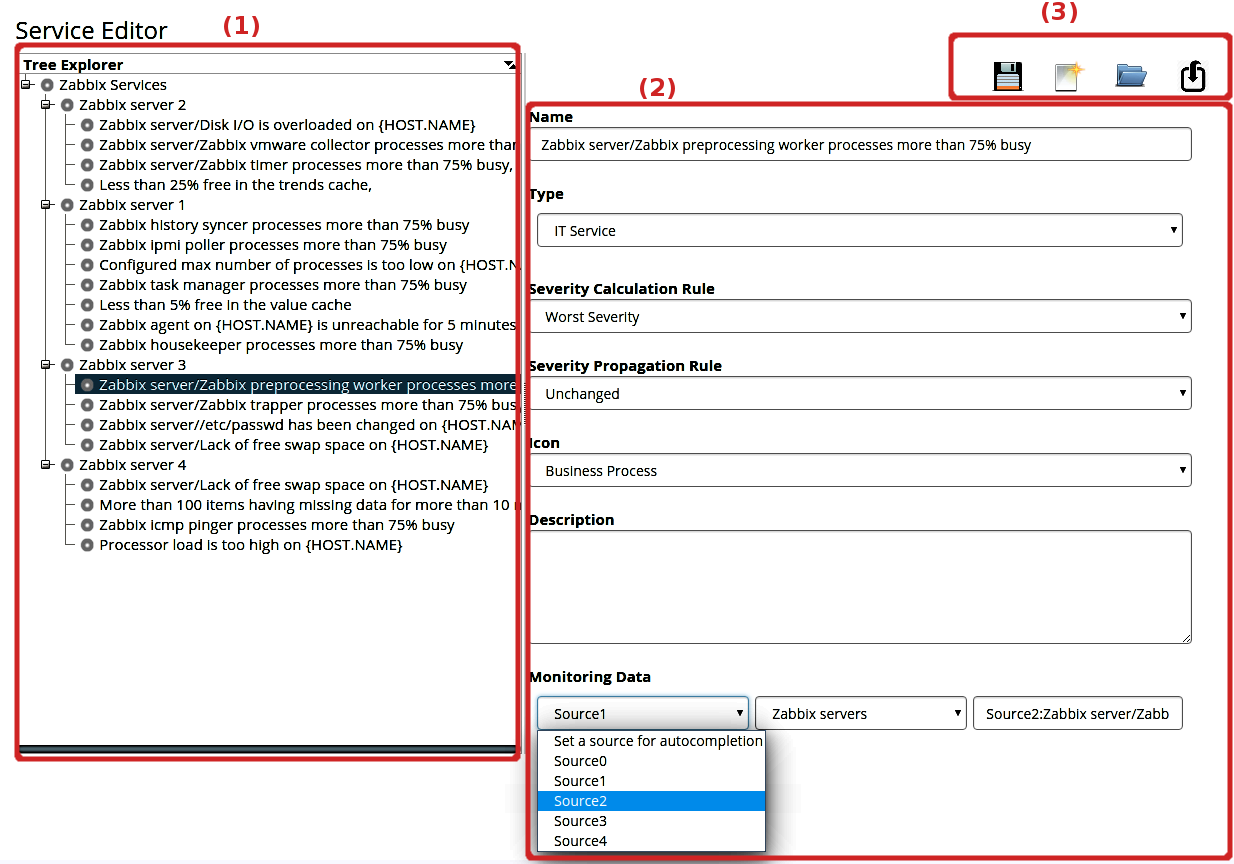Click the new document icon
This screenshot has height=864, width=1234.
tap(1070, 76)
